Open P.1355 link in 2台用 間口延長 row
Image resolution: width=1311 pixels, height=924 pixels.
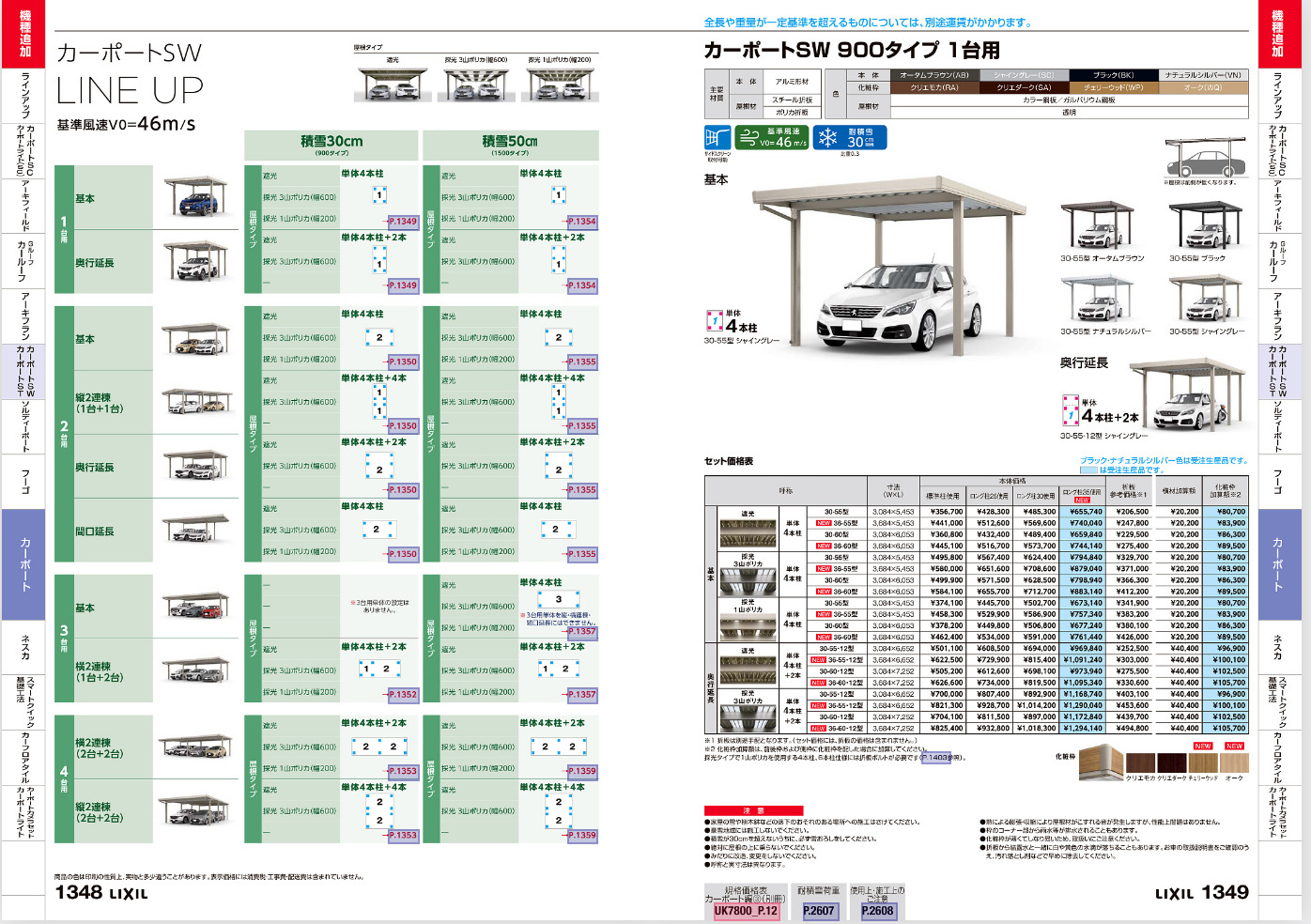point(581,554)
